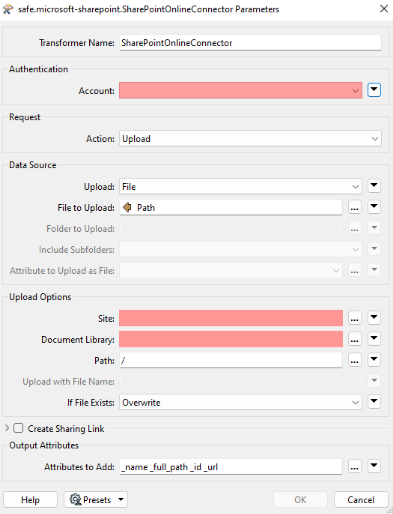The width and height of the screenshot is (393, 514).
Task: Click the arrow menu beside File to Upload
Action: pos(374,207)
